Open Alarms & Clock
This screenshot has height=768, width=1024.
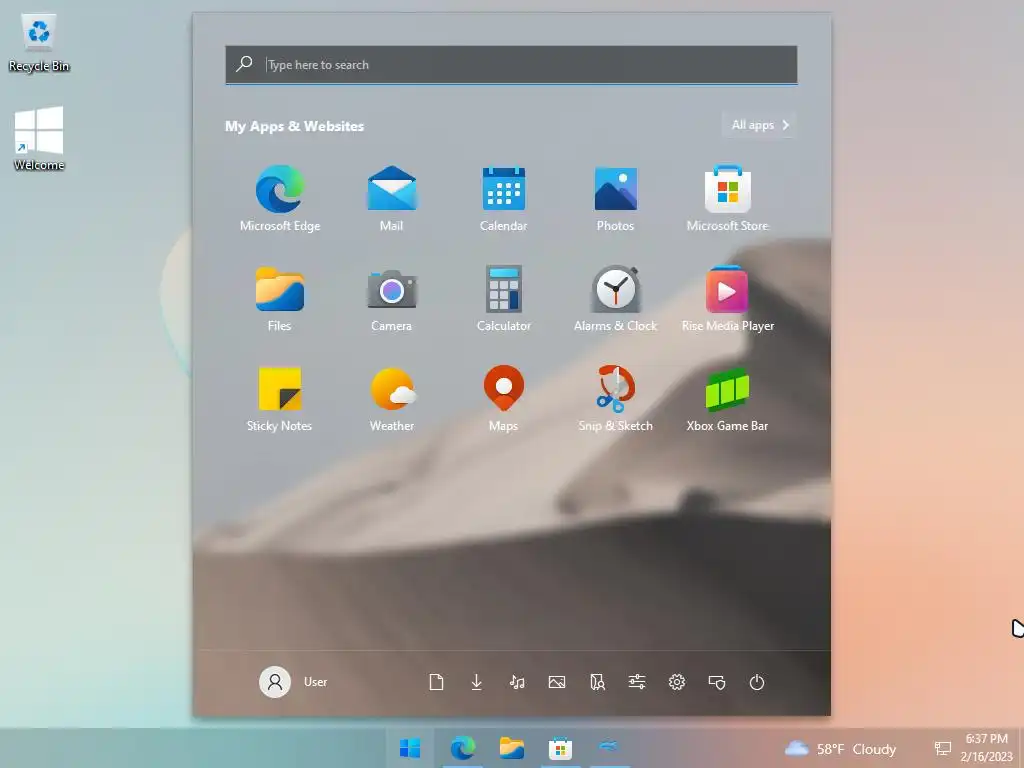(615, 298)
